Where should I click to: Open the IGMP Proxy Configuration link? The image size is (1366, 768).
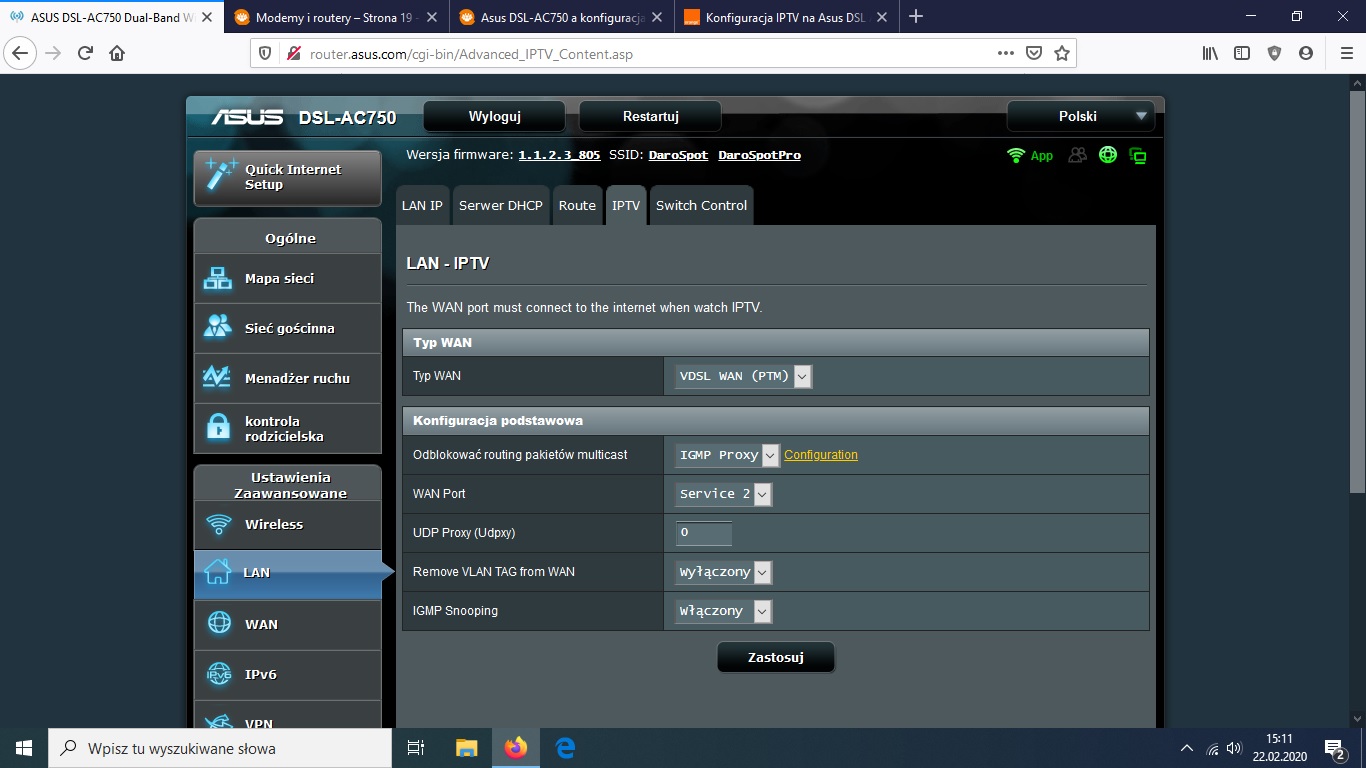(820, 455)
